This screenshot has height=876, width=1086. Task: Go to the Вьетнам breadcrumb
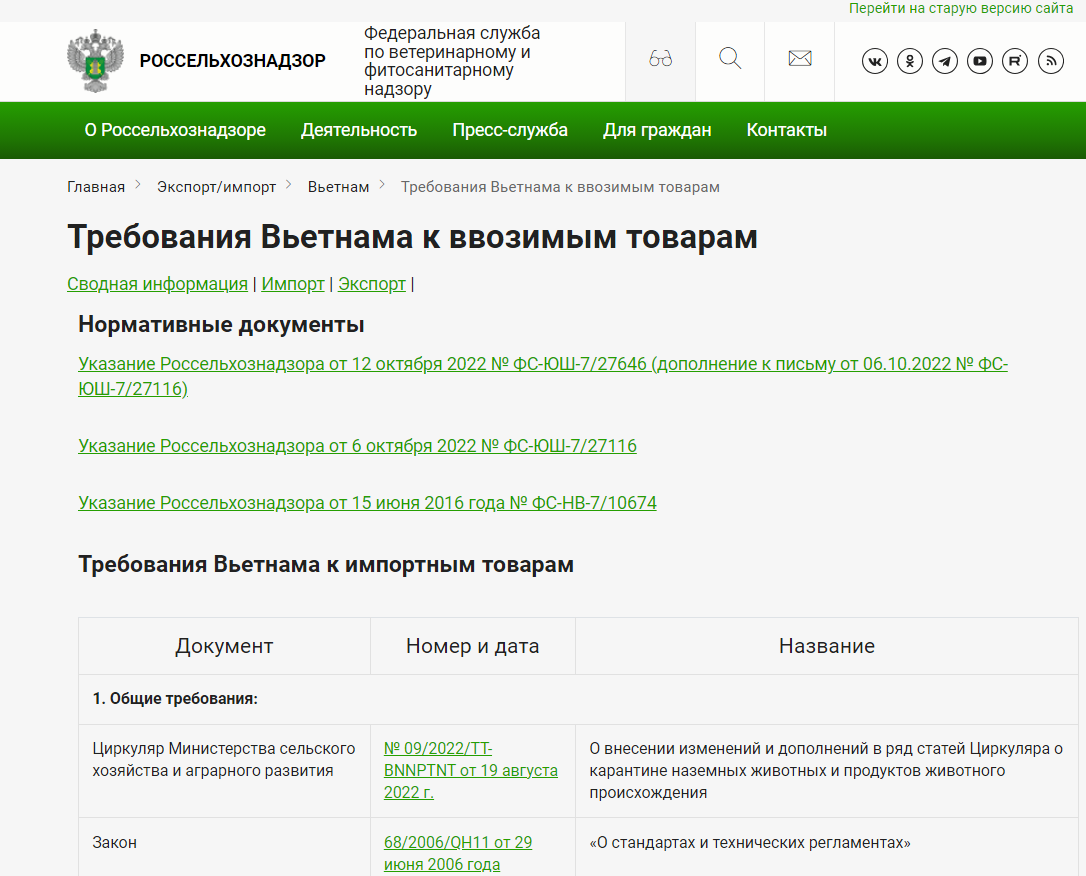(339, 187)
